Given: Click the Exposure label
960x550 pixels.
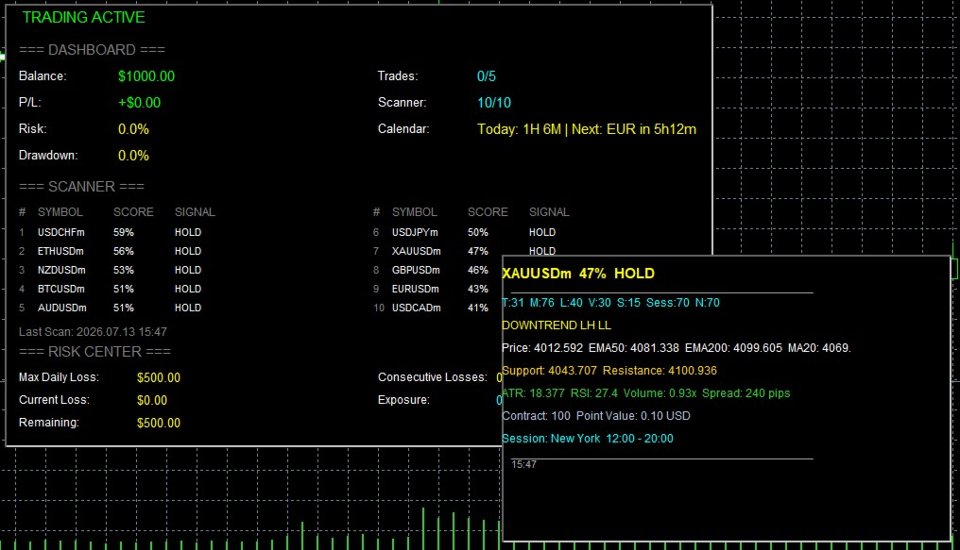Looking at the screenshot, I should 403,399.
